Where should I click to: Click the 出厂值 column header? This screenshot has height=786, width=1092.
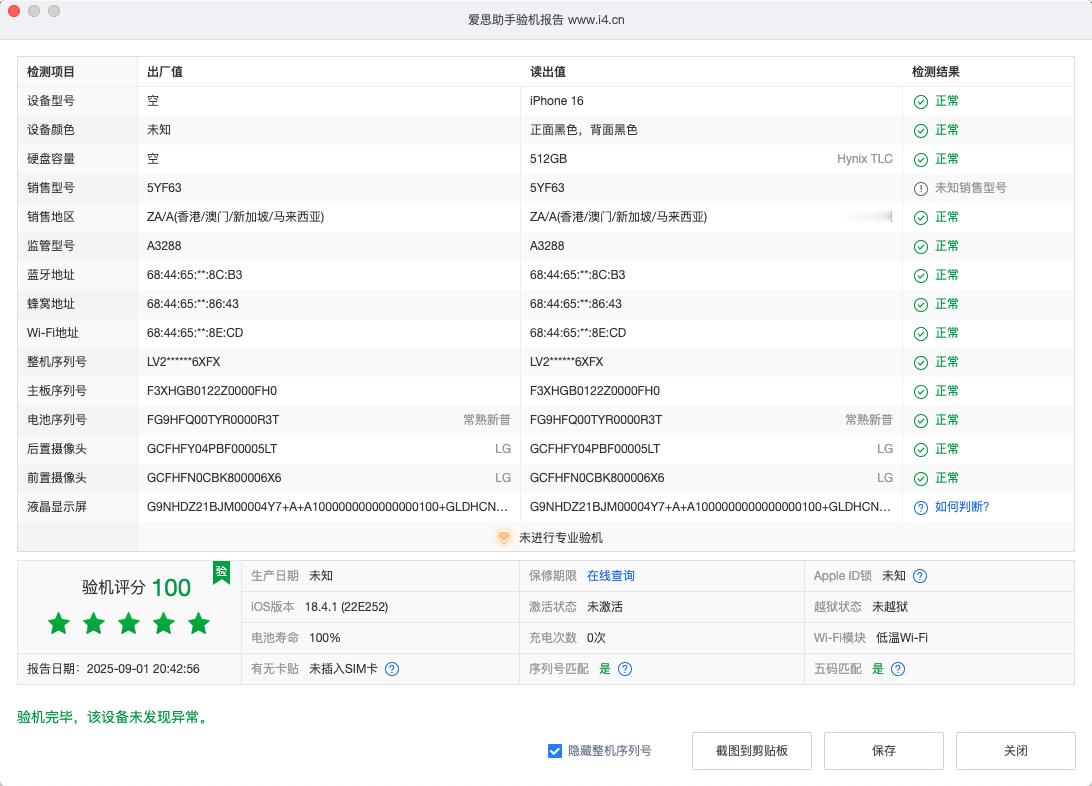tap(165, 72)
